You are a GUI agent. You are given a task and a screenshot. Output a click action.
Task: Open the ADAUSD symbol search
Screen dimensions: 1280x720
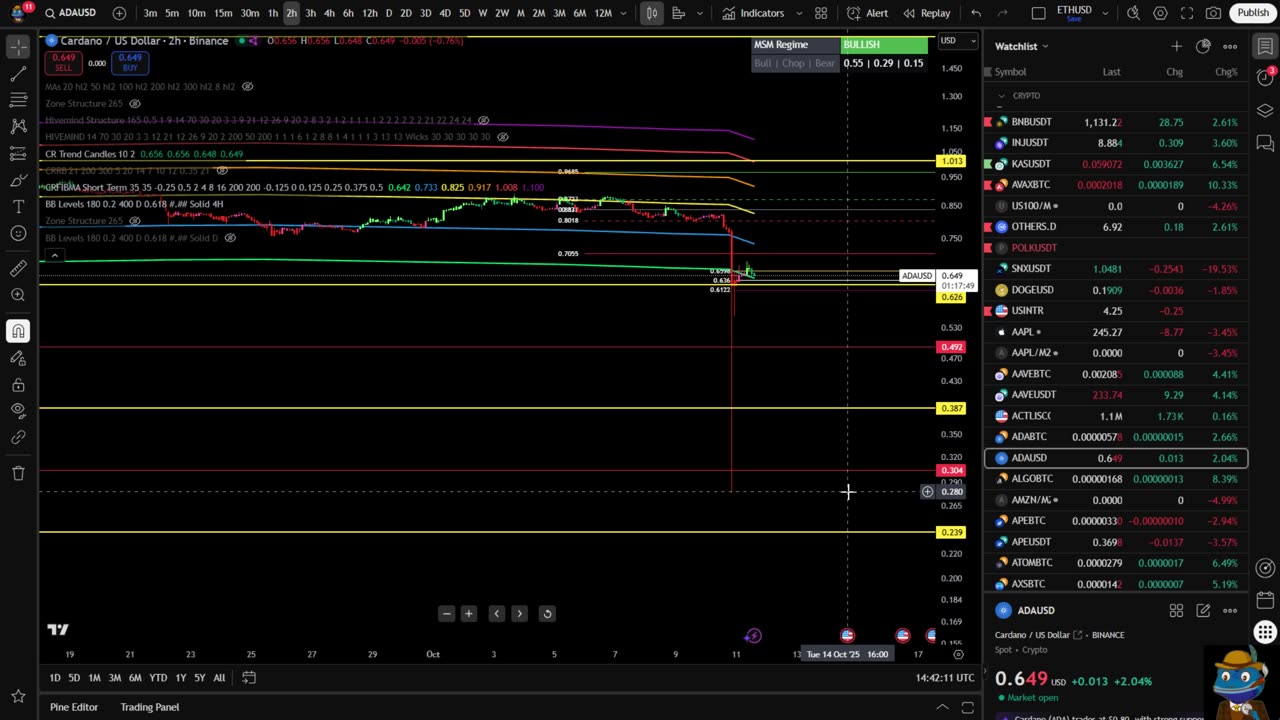(69, 13)
